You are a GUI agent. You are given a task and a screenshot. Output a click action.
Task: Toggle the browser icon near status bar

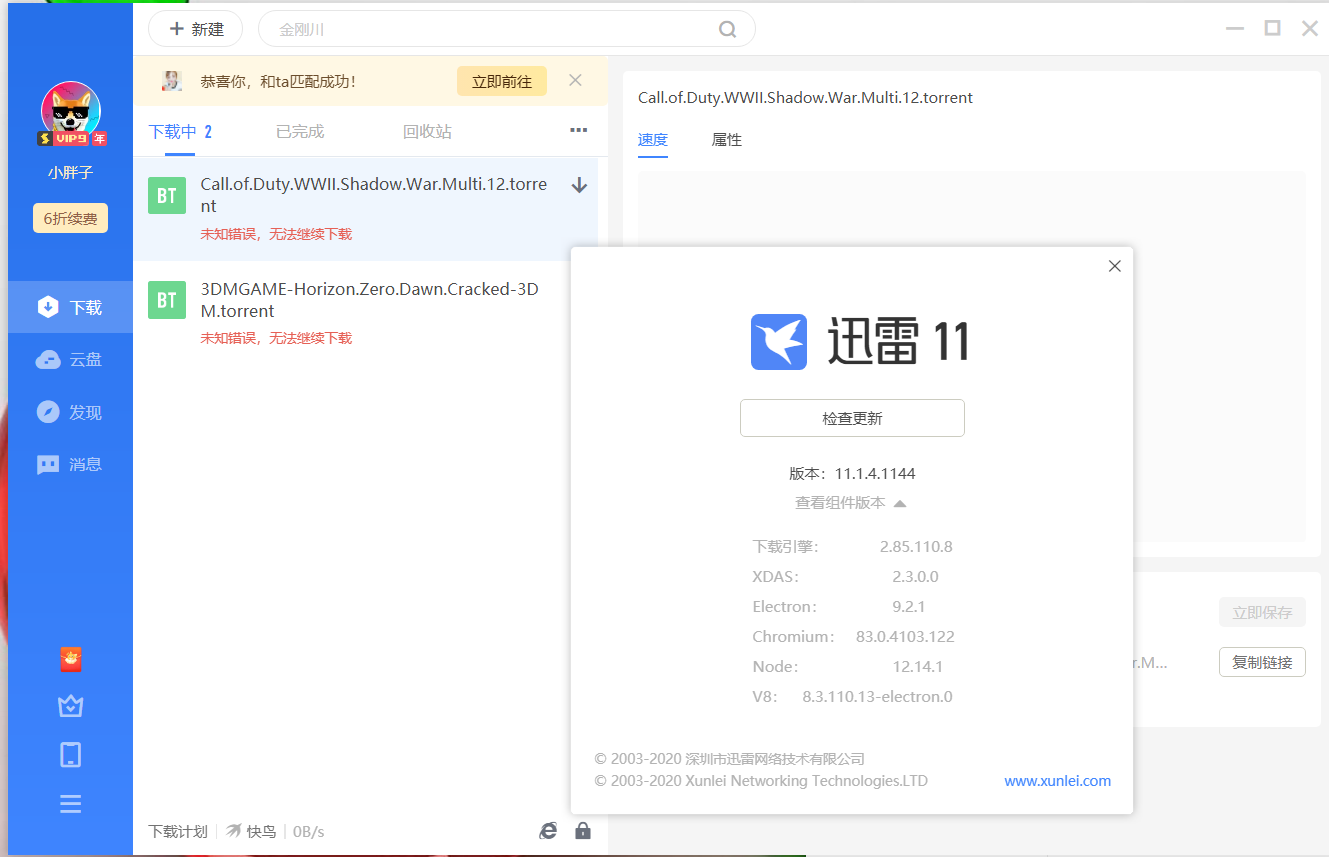547,830
